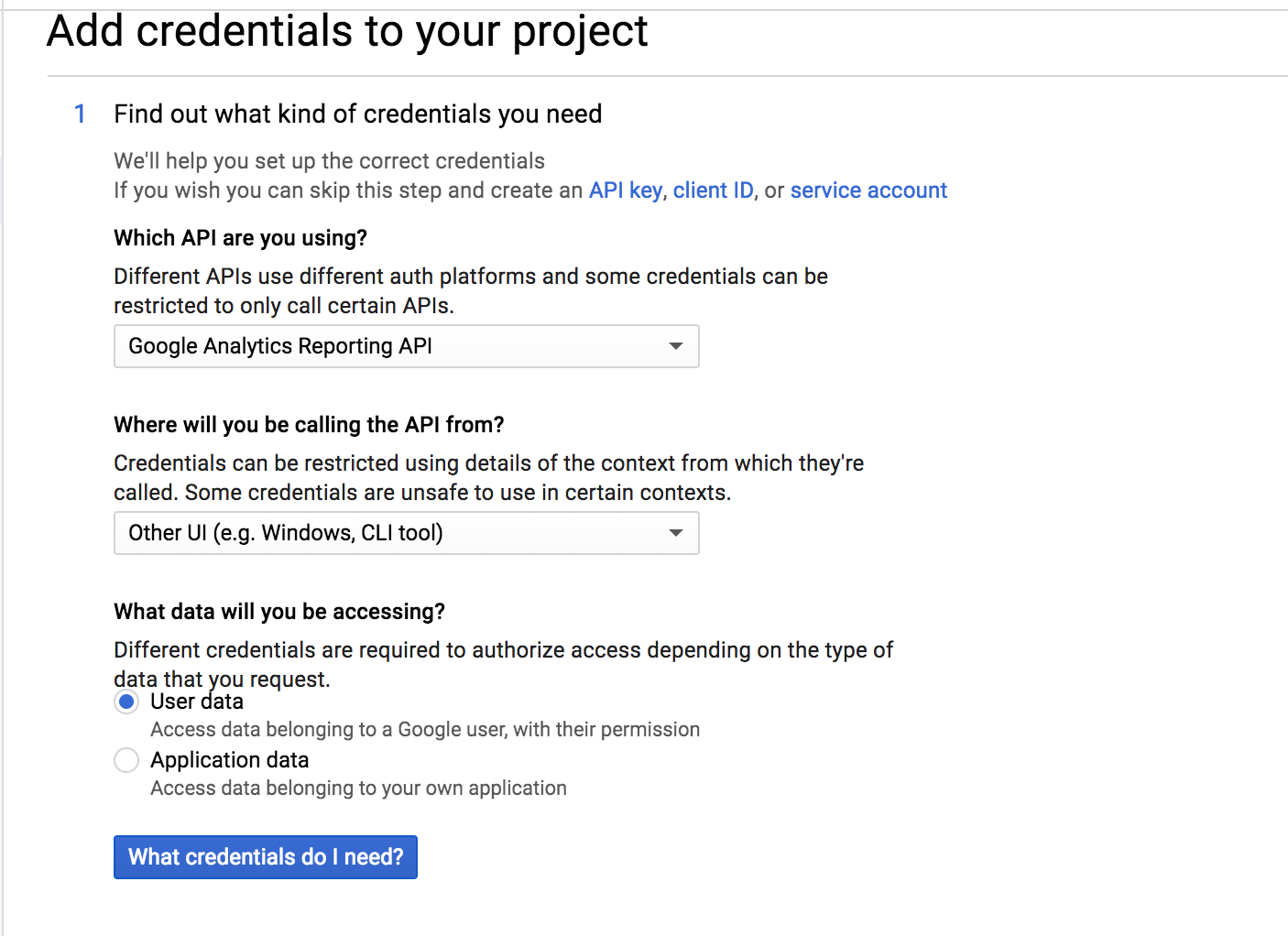This screenshot has height=936, width=1288.
Task: Click the Application data option label
Action: click(230, 760)
